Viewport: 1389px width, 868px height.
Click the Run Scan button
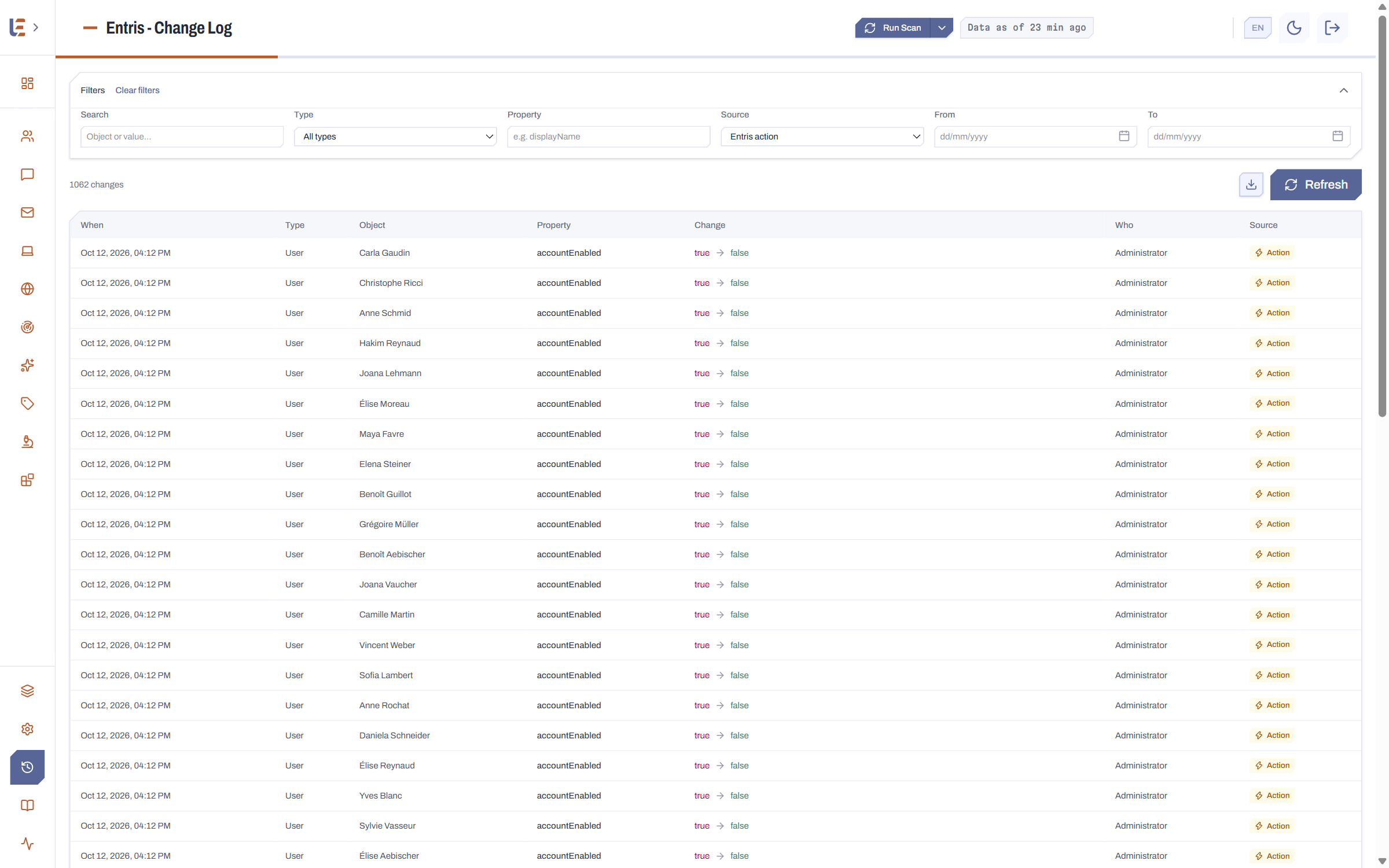893,28
